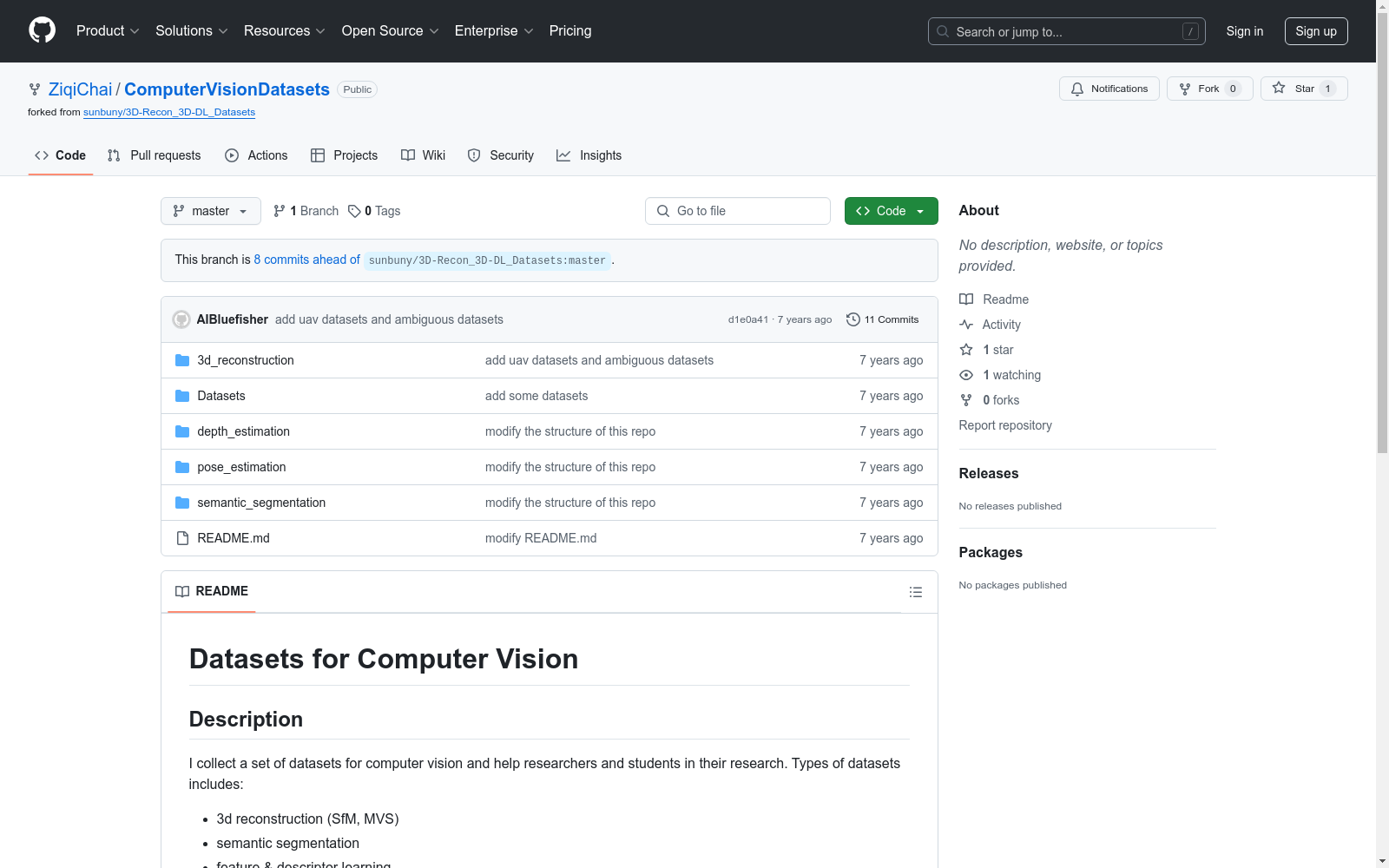Open the GitHub homepage logo
This screenshot has width=1389, height=868.
tap(42, 30)
